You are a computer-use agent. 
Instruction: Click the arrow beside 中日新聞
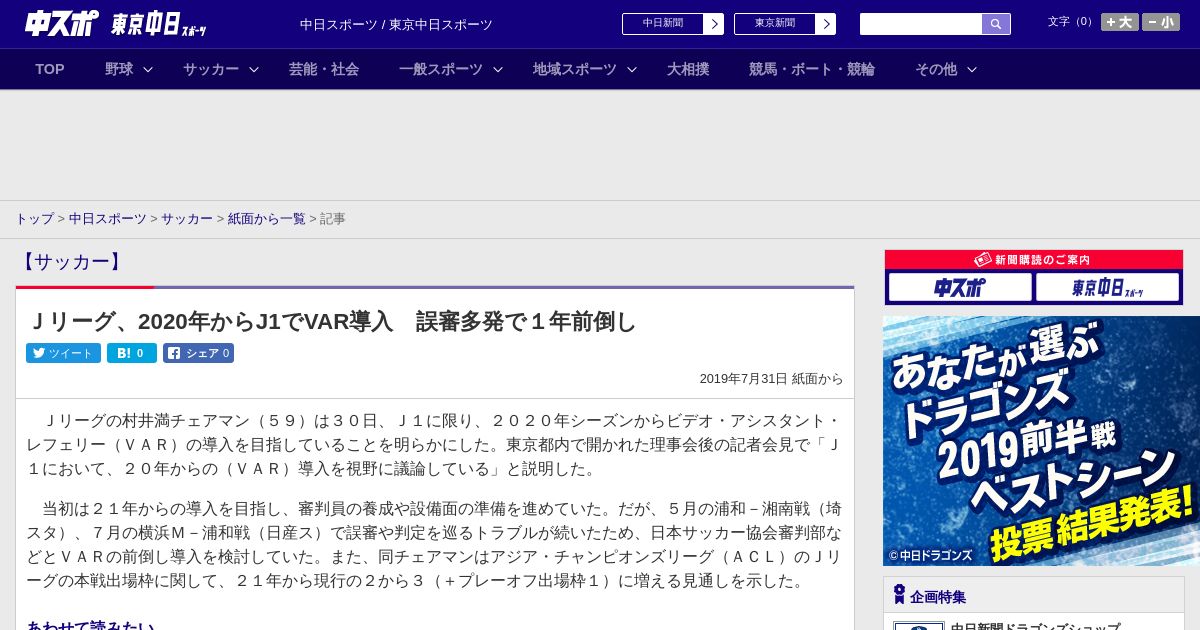tap(714, 24)
